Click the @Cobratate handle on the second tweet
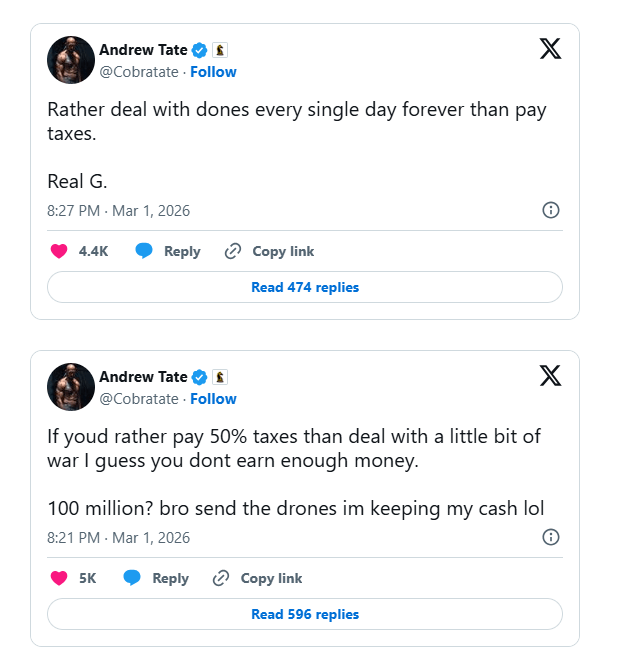 coord(139,399)
